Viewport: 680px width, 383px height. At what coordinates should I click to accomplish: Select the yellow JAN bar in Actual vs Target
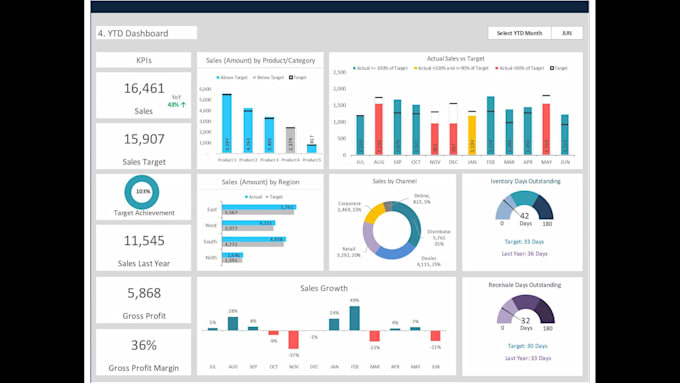[x=472, y=135]
